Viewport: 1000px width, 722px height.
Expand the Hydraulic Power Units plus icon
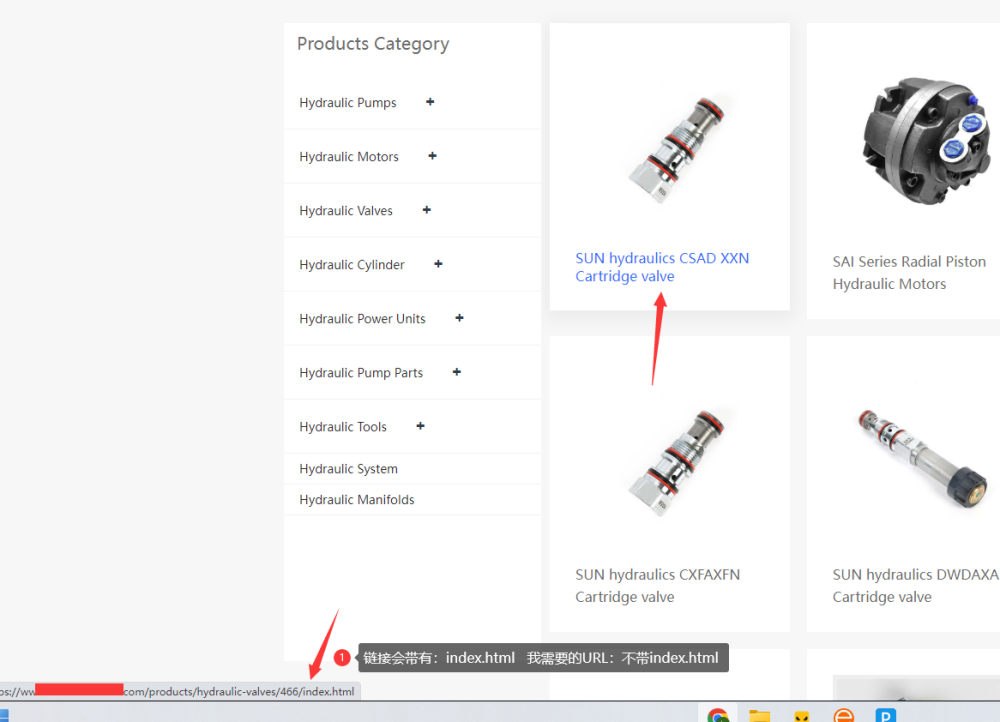click(x=459, y=318)
